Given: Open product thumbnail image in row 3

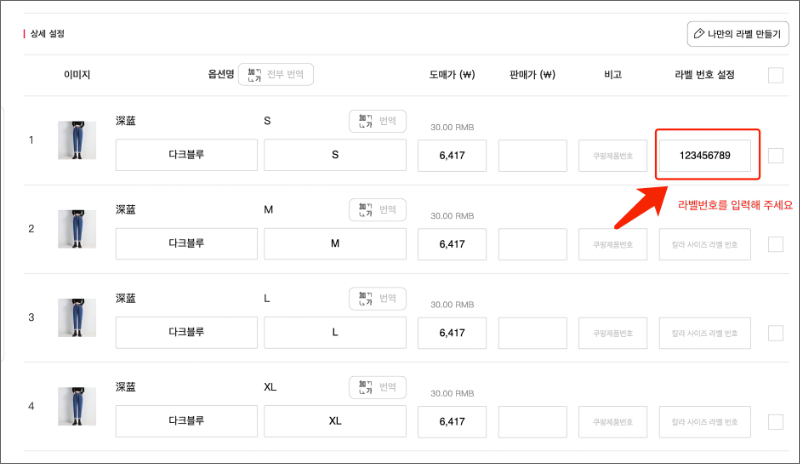Looking at the screenshot, I should pyautogui.click(x=71, y=317).
